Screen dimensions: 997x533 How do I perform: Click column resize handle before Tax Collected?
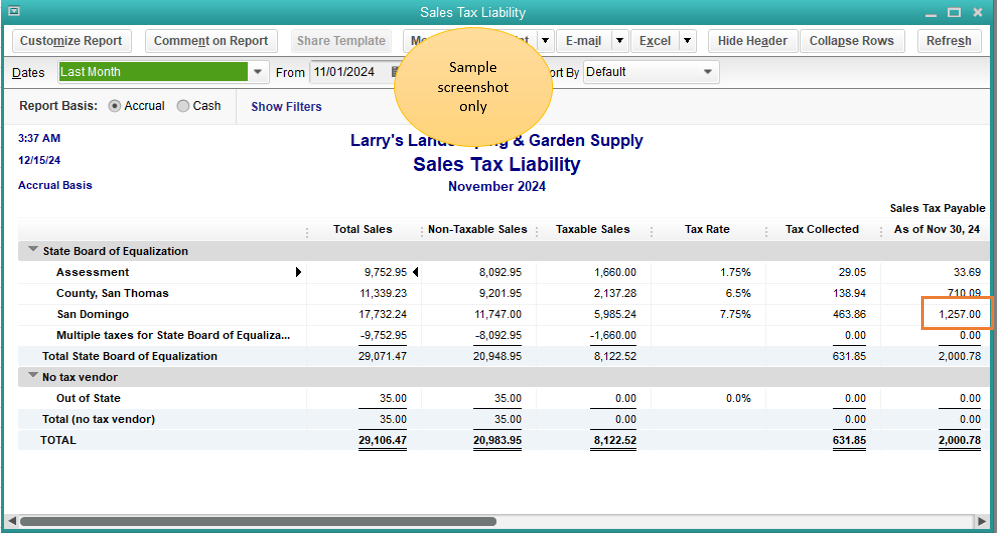[x=765, y=231]
